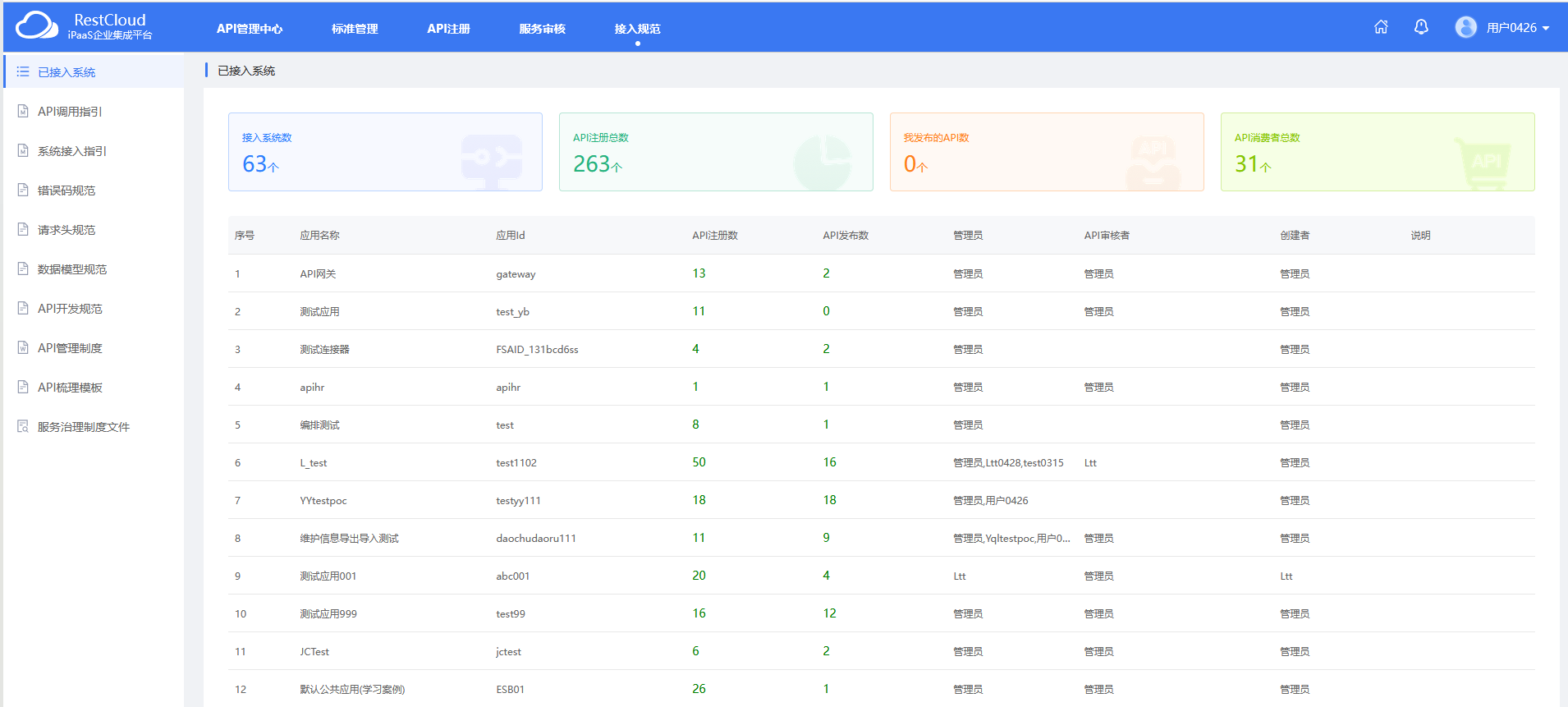Image resolution: width=1568 pixels, height=707 pixels.
Task: Click API person icon in 我发布的API数 card
Action: point(1153,163)
